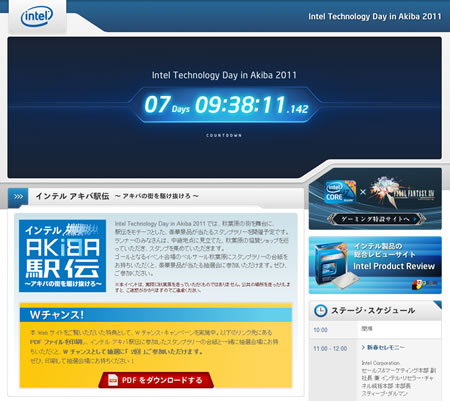Click the 10:00 schedule time entry
This screenshot has height=401, width=450.
(x=320, y=330)
